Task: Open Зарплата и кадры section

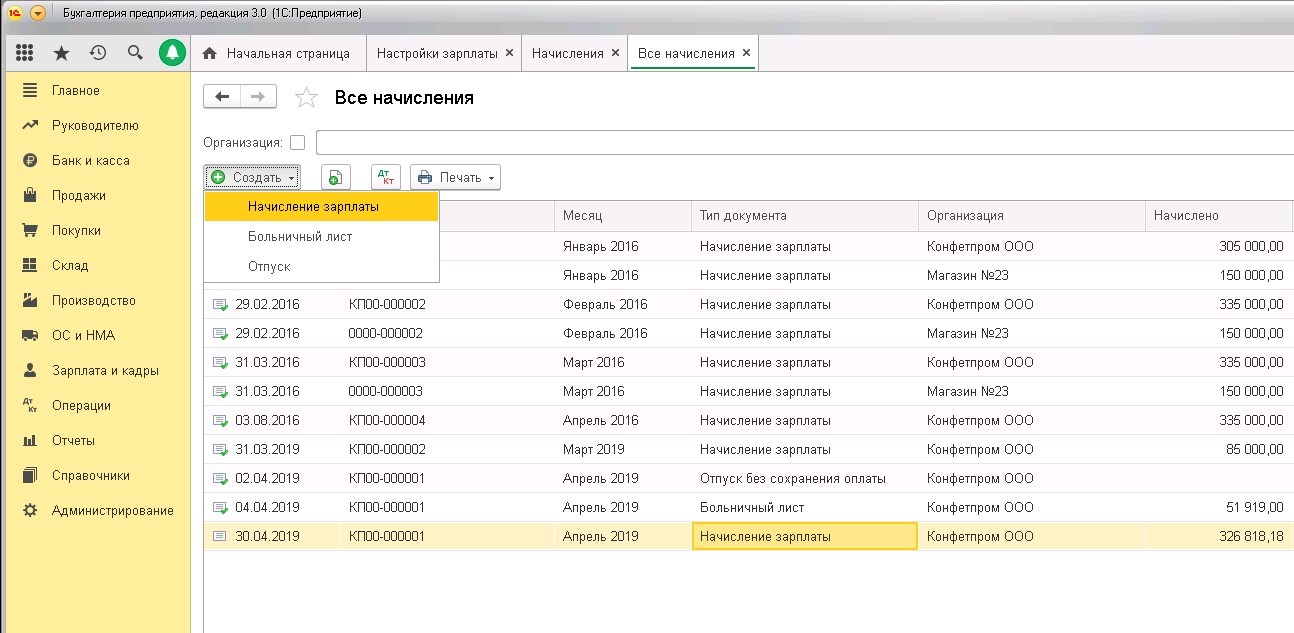Action: tap(105, 370)
